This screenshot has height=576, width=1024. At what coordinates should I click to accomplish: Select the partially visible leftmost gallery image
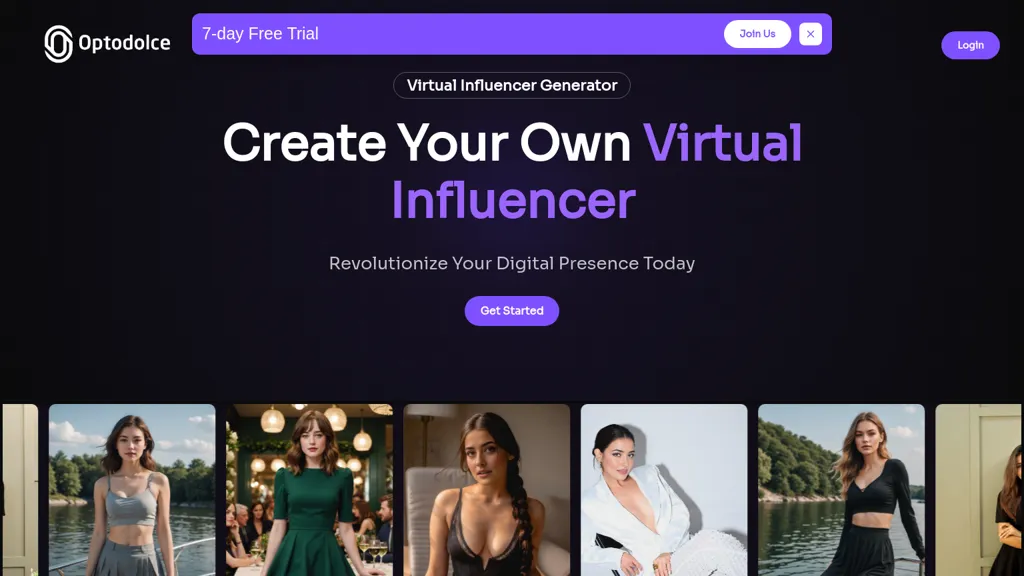[19, 490]
